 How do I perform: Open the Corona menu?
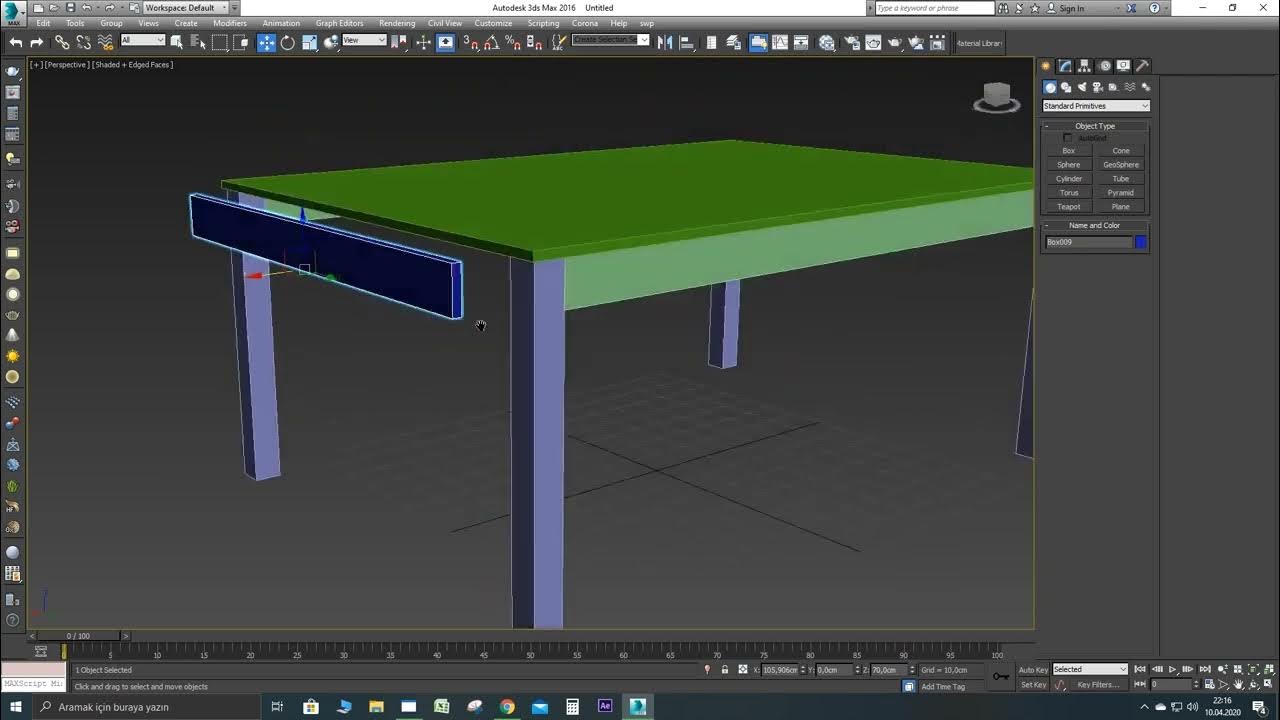585,23
